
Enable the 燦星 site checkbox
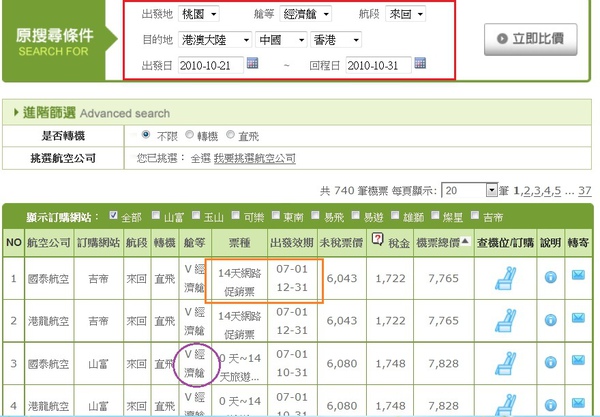(x=435, y=215)
